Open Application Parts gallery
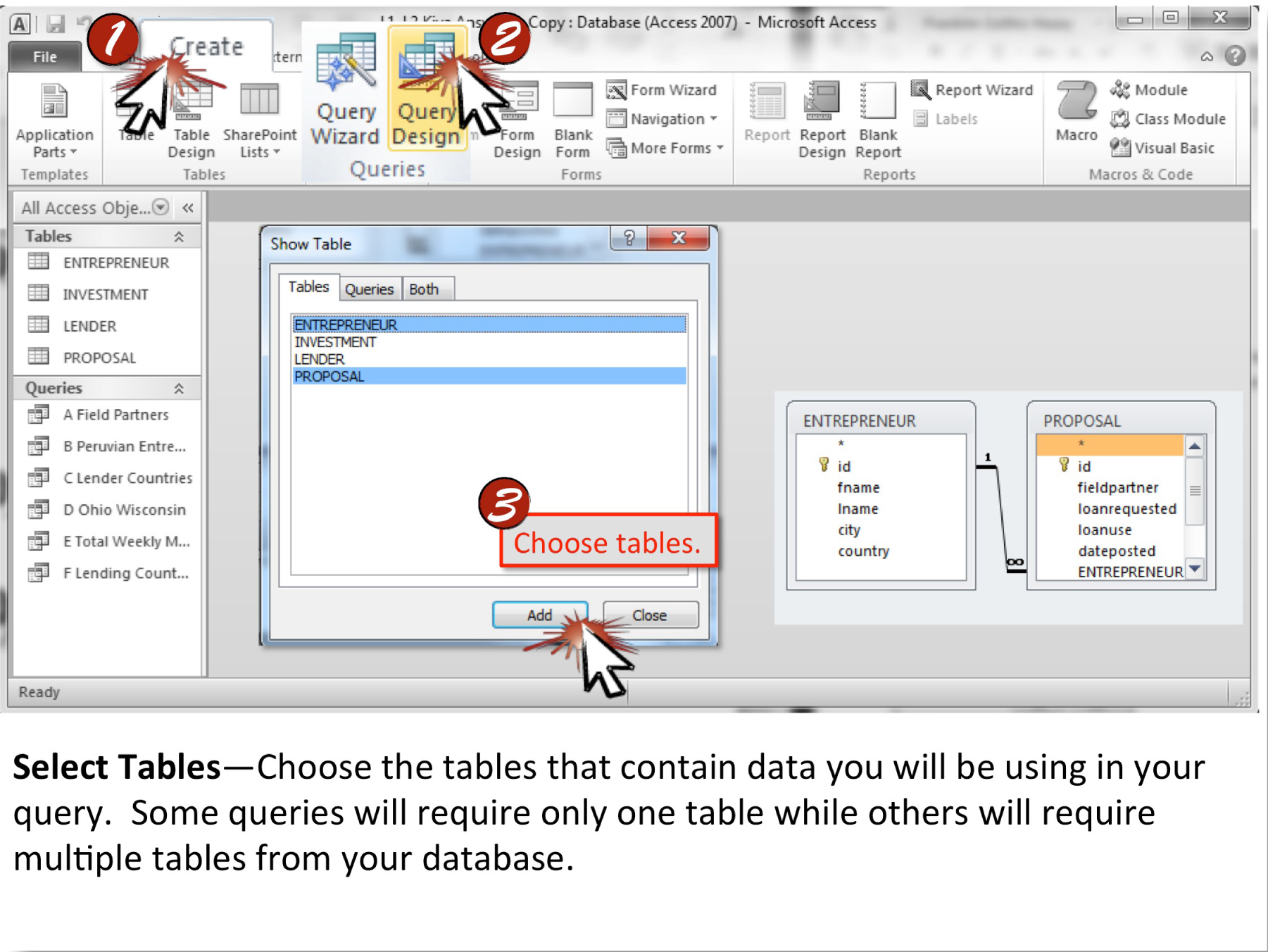Viewport: 1268px width, 952px height. click(54, 120)
